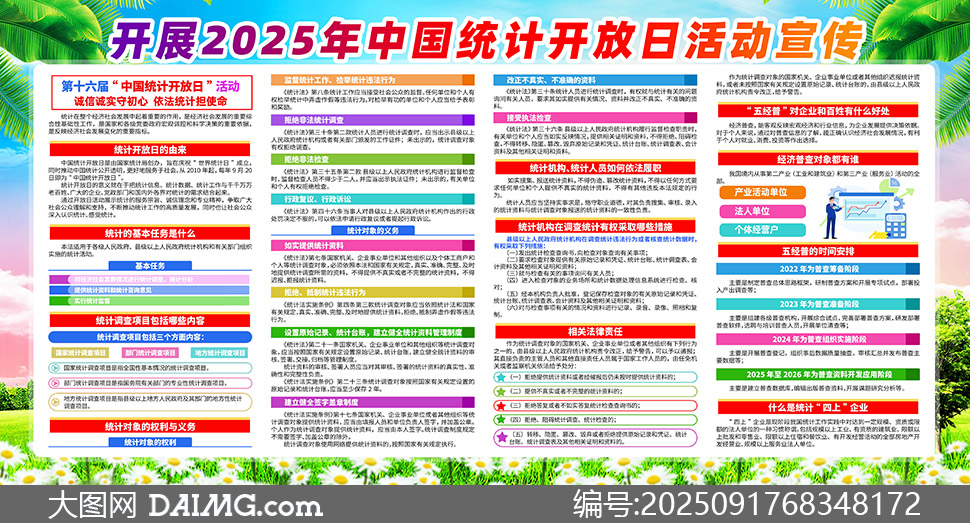Click the green heading 设置原始记录、统计台账
Viewport: 970px width, 523px height.
[x=373, y=332]
